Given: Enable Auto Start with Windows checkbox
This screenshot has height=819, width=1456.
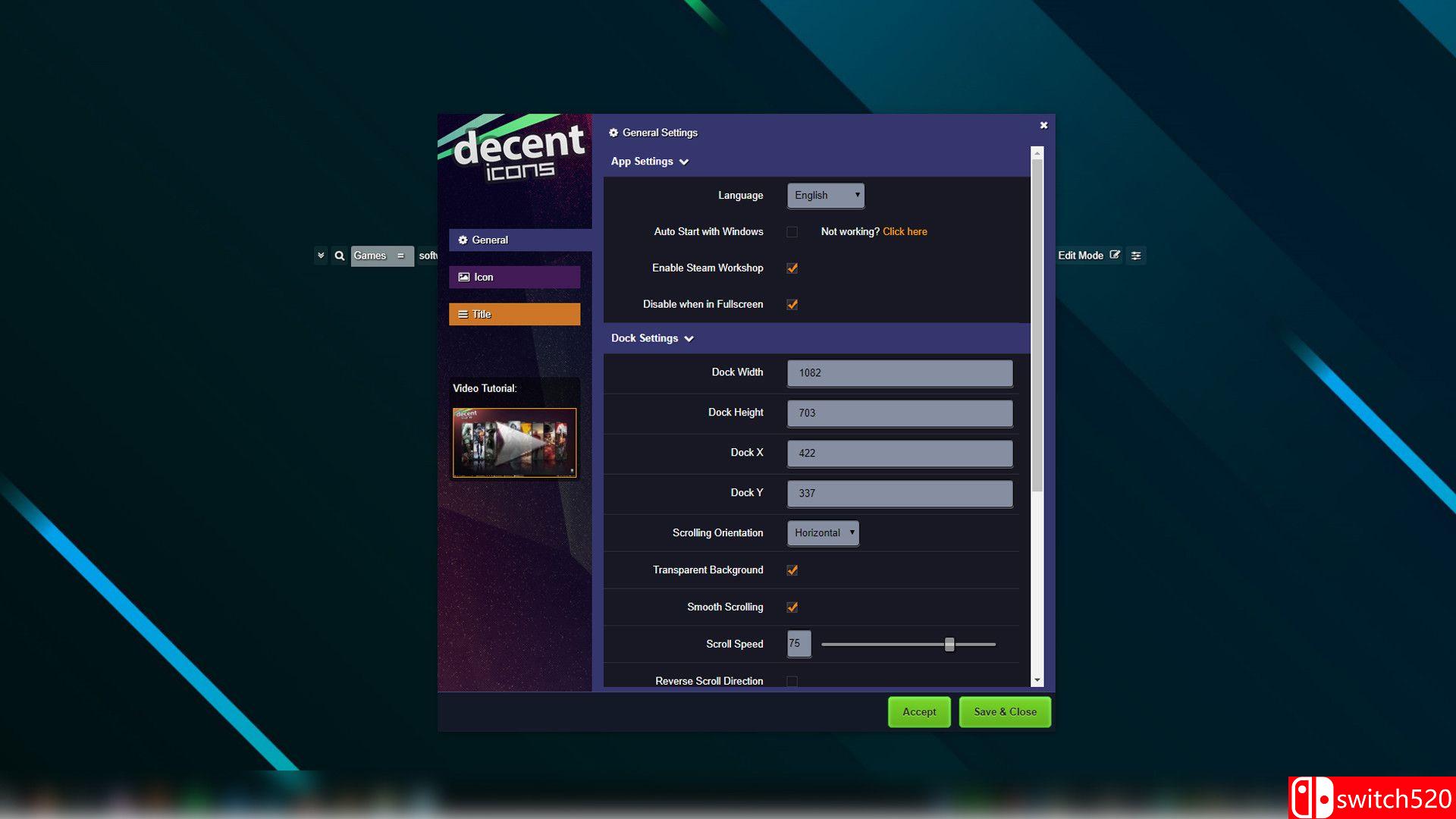Looking at the screenshot, I should coord(792,232).
